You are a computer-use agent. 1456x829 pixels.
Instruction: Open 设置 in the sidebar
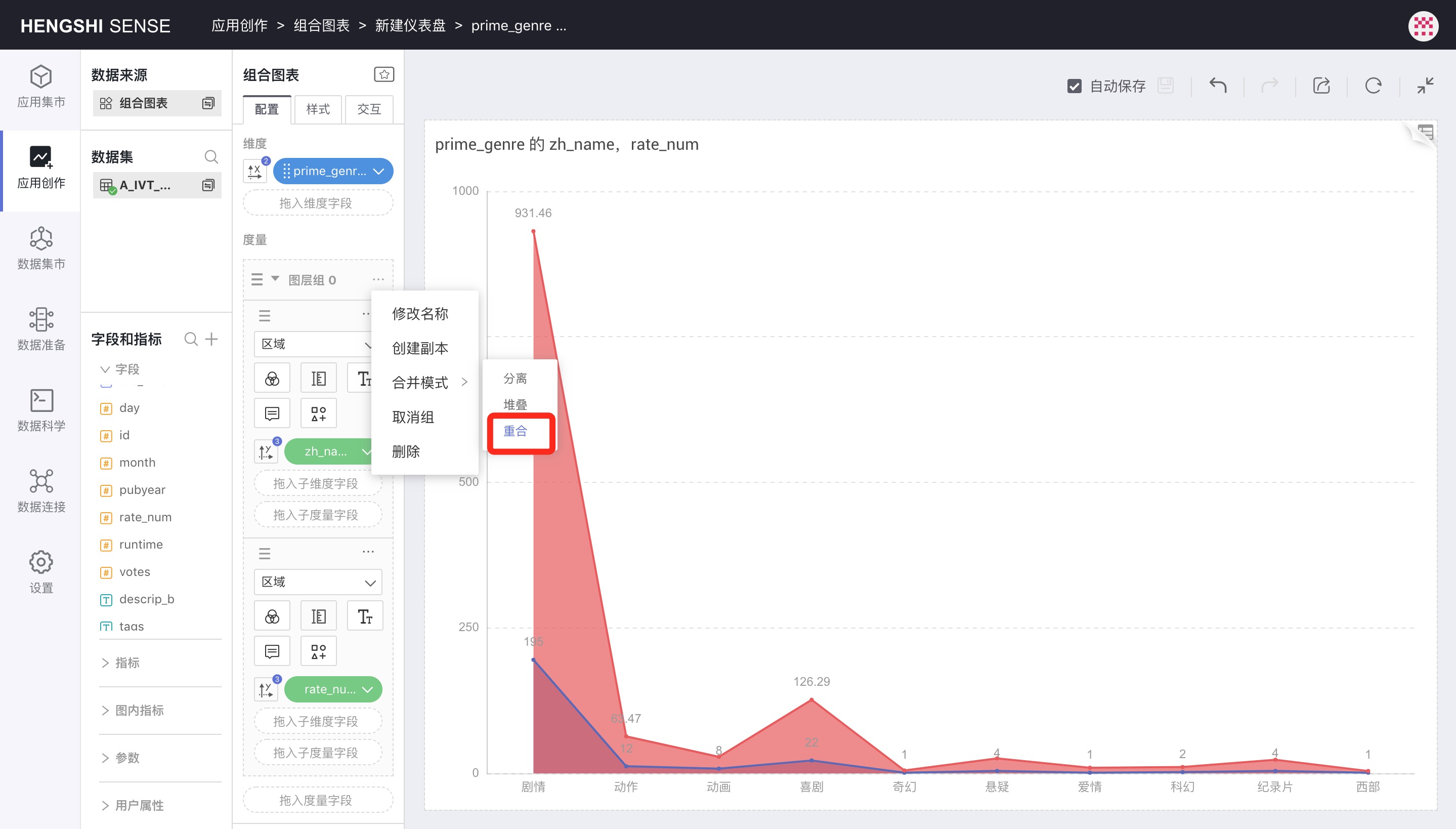tap(41, 572)
